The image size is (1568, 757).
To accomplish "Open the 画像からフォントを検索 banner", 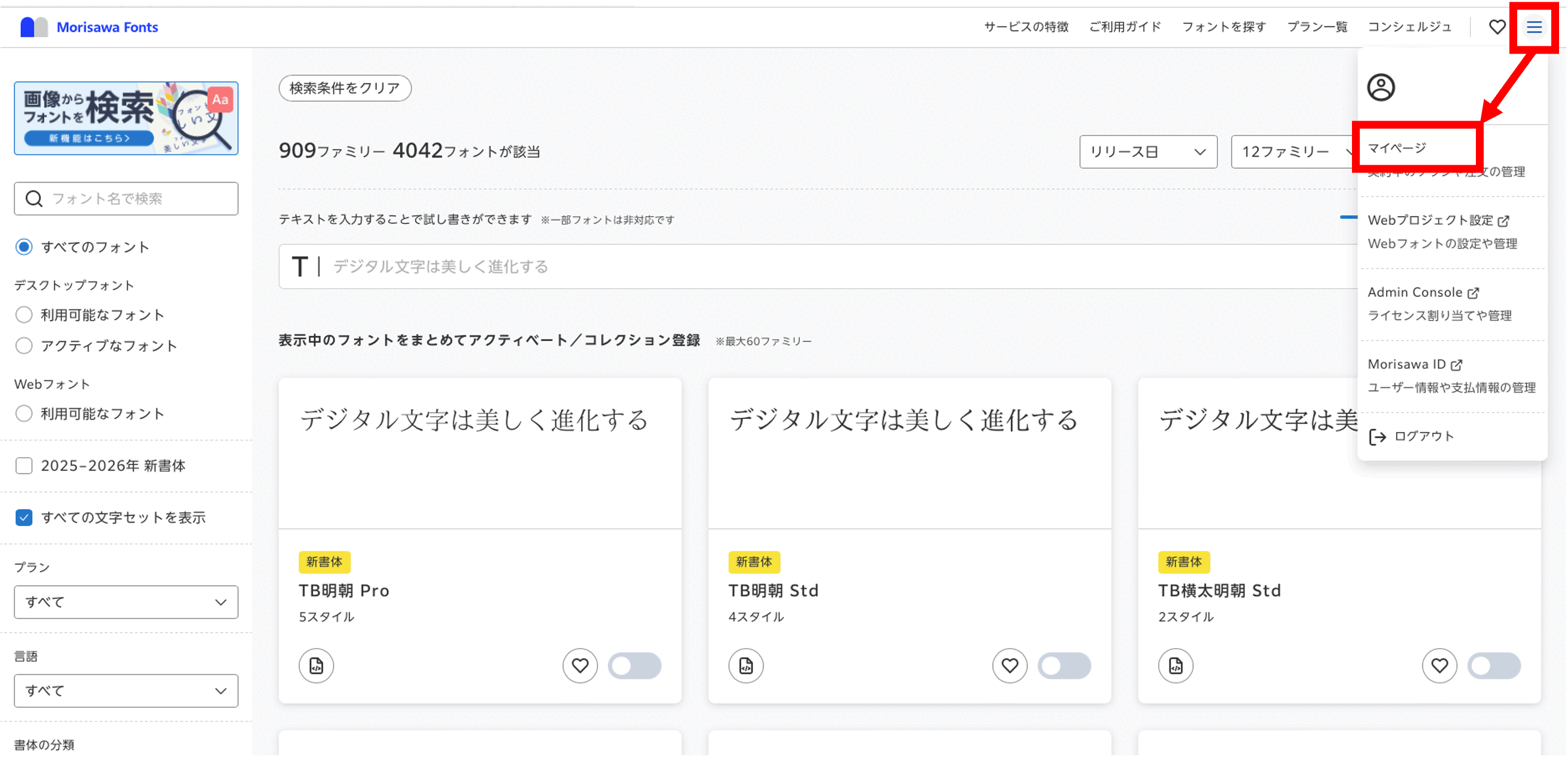I will (x=126, y=118).
